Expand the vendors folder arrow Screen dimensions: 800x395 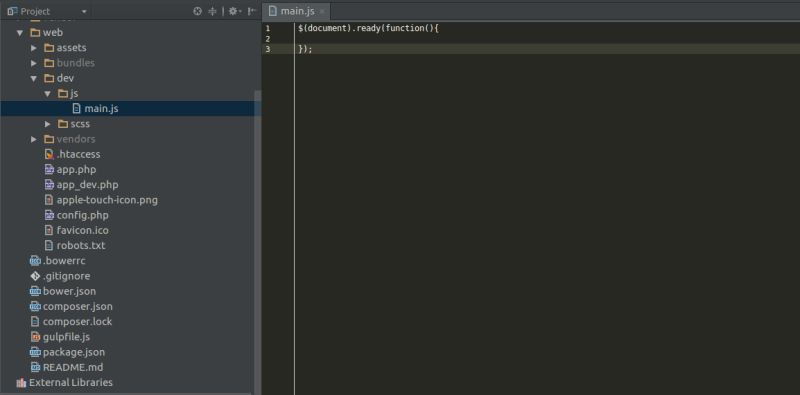(x=34, y=139)
